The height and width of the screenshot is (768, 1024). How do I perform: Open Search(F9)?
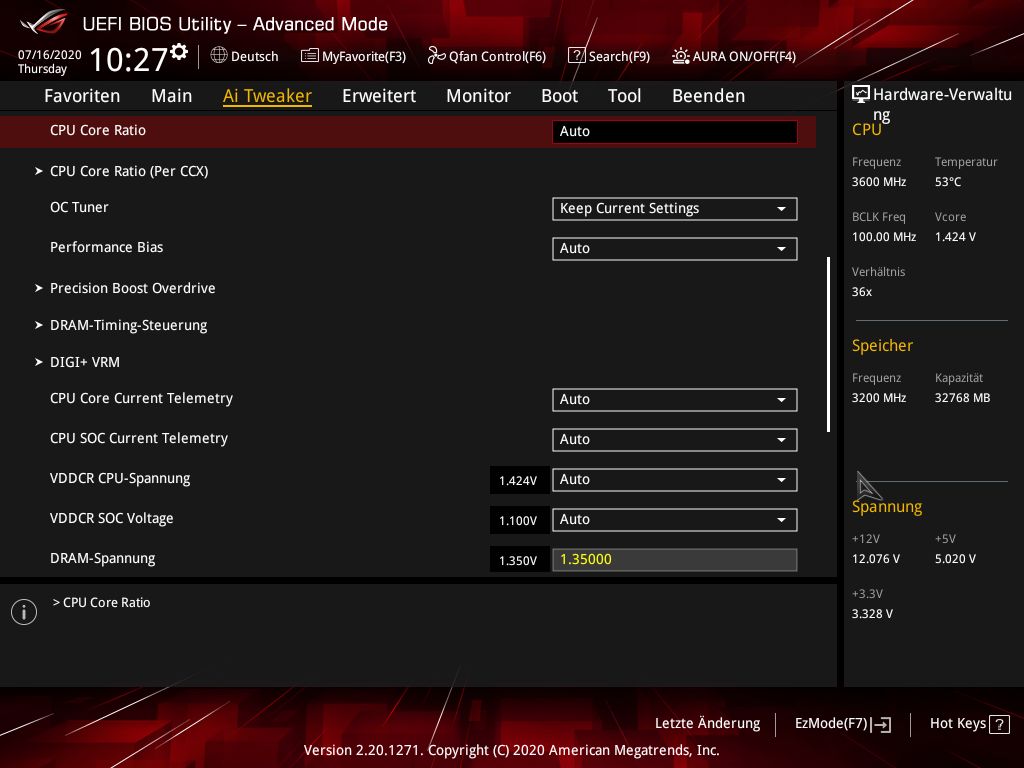(609, 56)
